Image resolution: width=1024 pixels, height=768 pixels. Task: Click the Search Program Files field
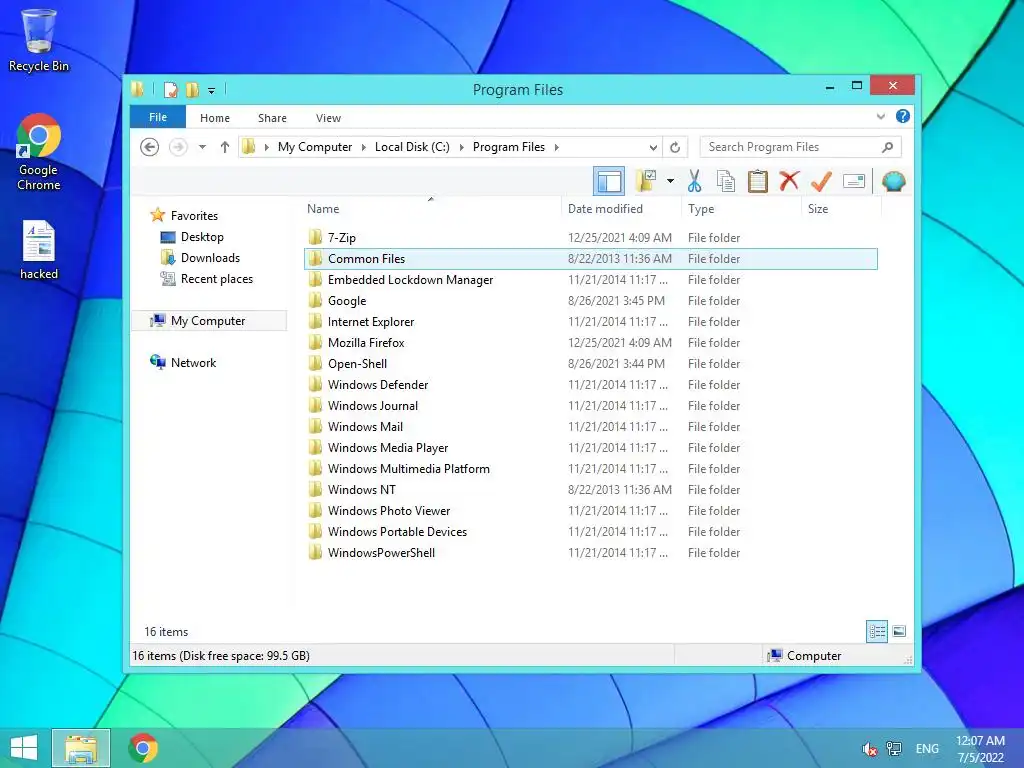pos(800,147)
